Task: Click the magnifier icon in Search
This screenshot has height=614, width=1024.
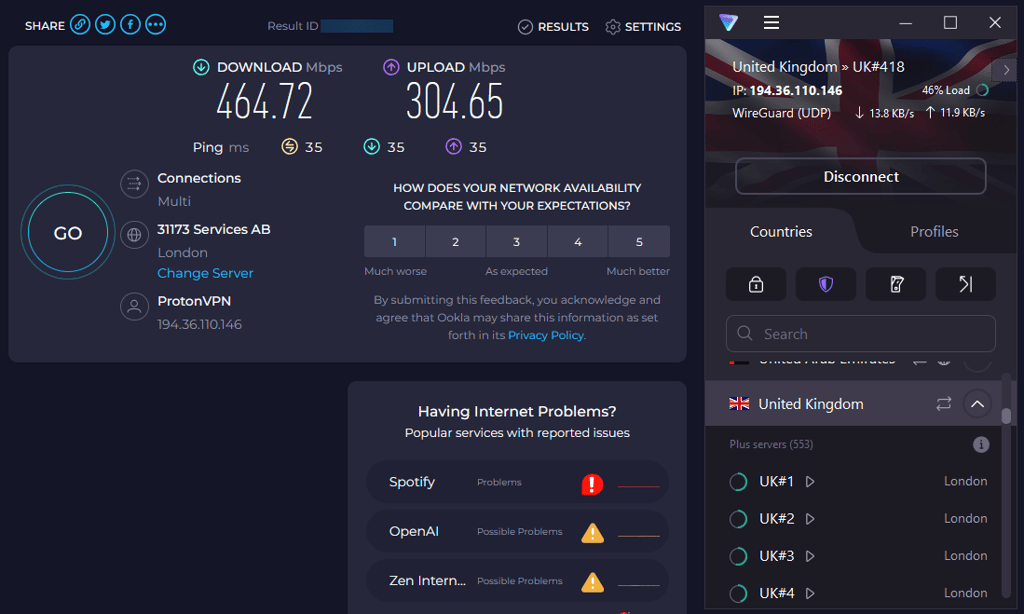Action: (745, 334)
